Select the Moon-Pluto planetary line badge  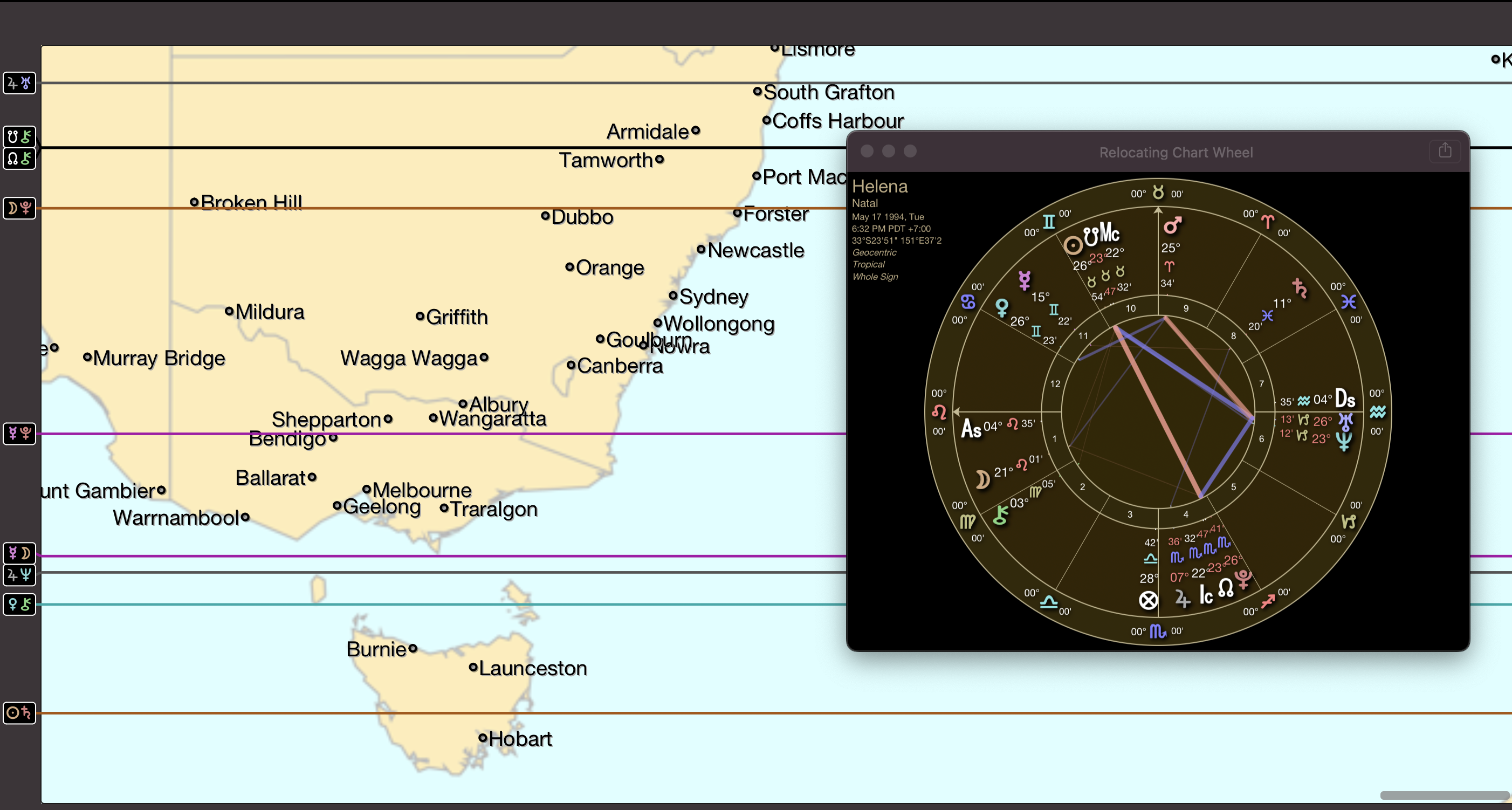click(19, 208)
